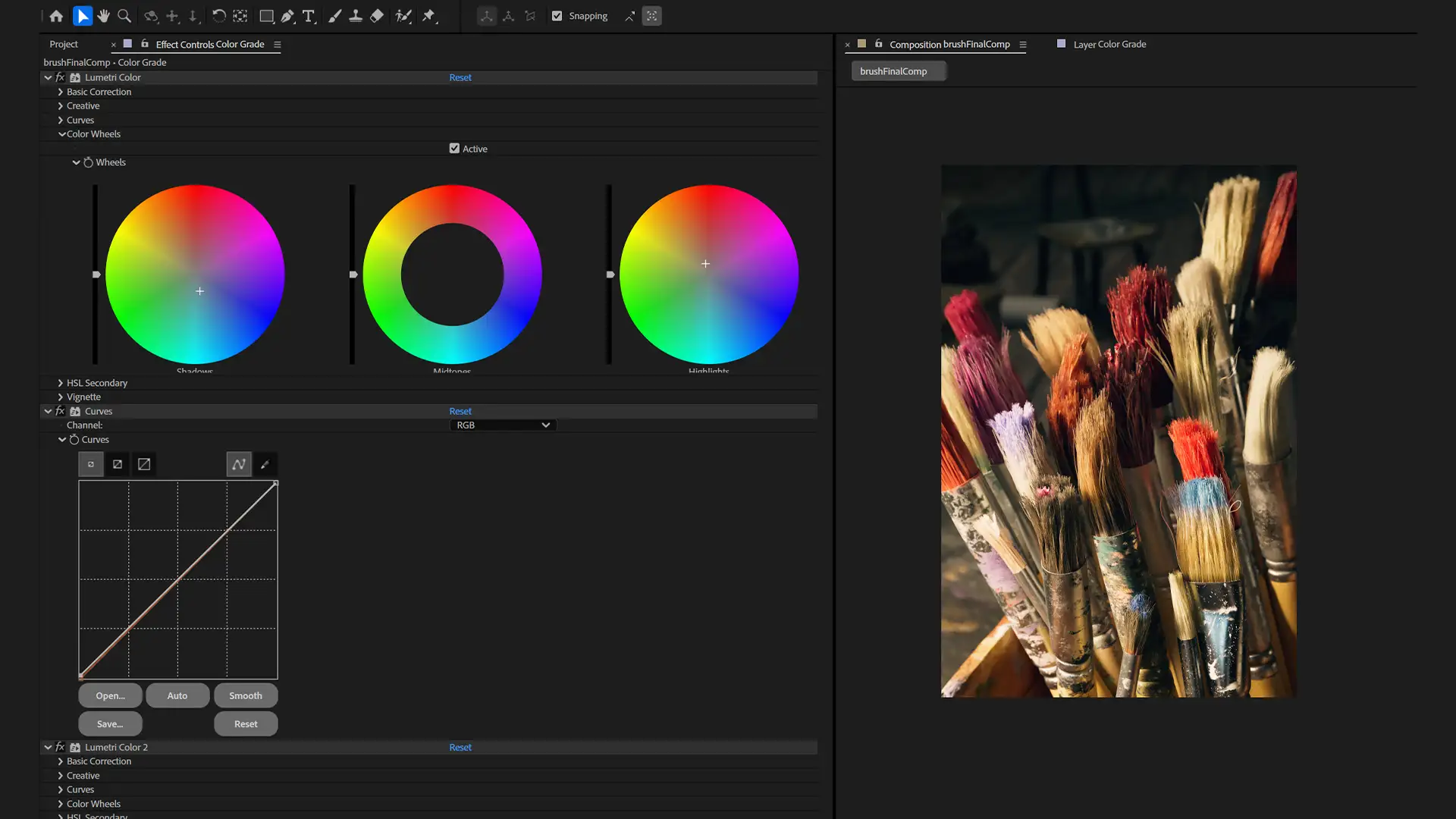Switch to the Project tab
Viewport: 1456px width, 819px height.
click(64, 44)
